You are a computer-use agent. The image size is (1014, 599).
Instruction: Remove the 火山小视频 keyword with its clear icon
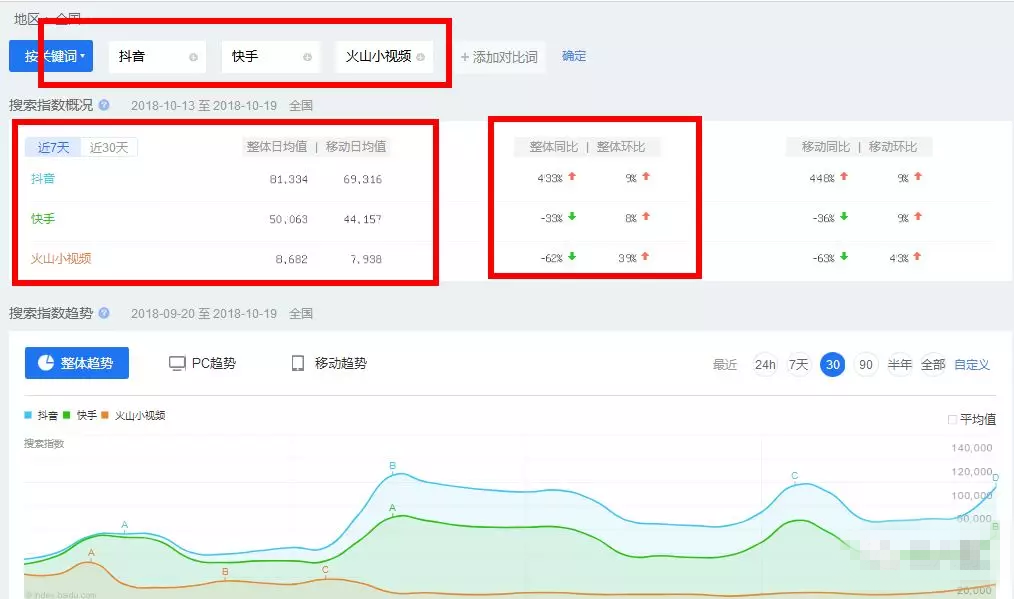[x=420, y=57]
